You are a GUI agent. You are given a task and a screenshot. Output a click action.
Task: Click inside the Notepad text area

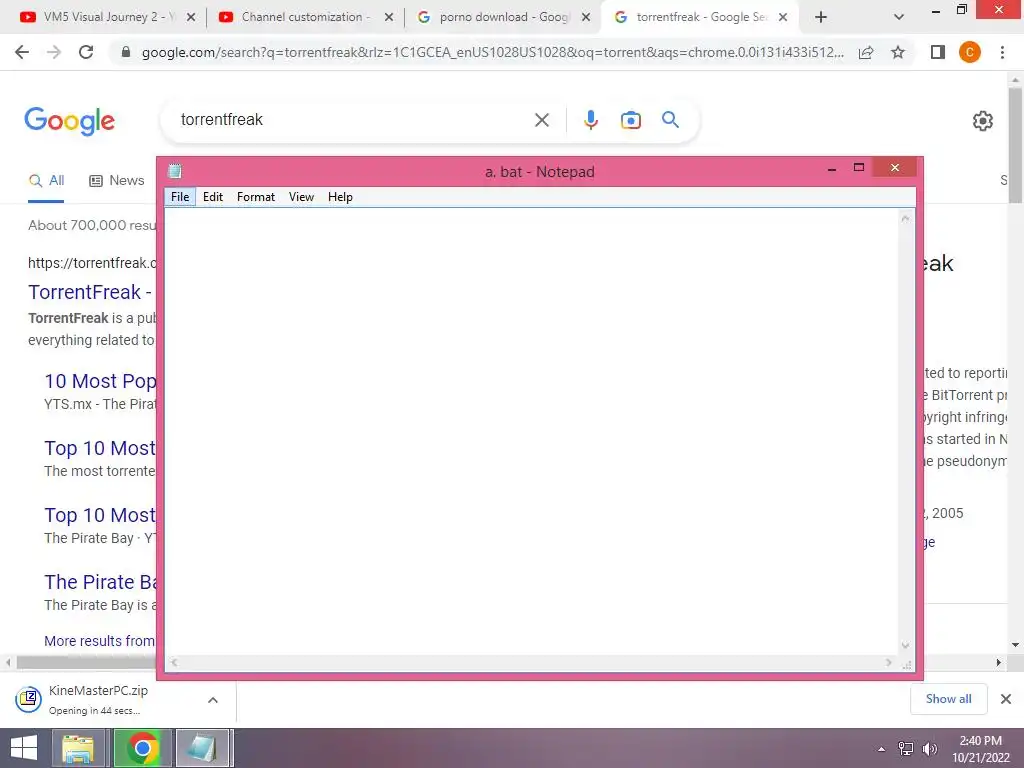point(532,431)
